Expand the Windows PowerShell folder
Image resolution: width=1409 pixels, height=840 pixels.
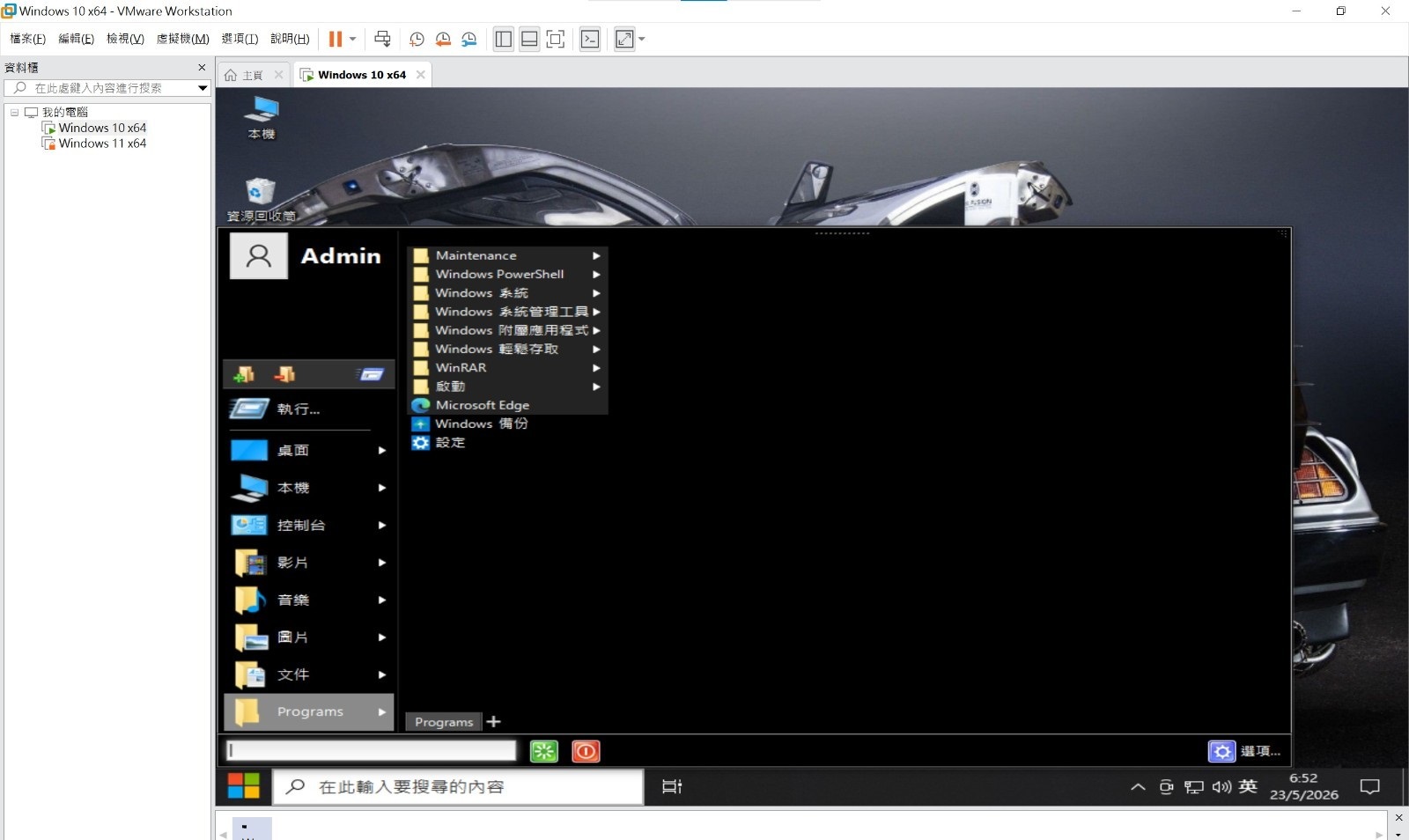coord(508,274)
